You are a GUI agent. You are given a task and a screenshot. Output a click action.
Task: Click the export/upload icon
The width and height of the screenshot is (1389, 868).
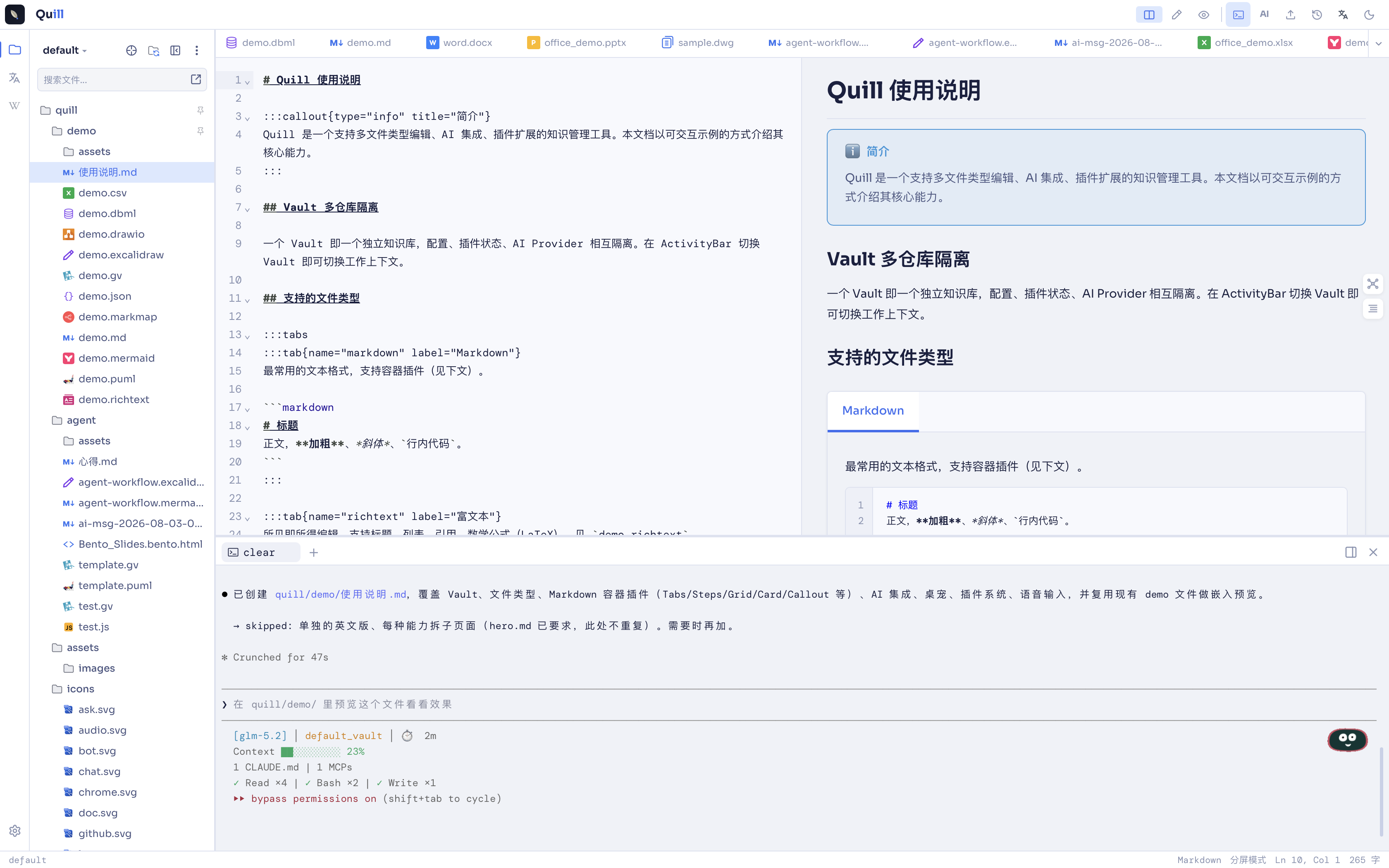point(1290,15)
